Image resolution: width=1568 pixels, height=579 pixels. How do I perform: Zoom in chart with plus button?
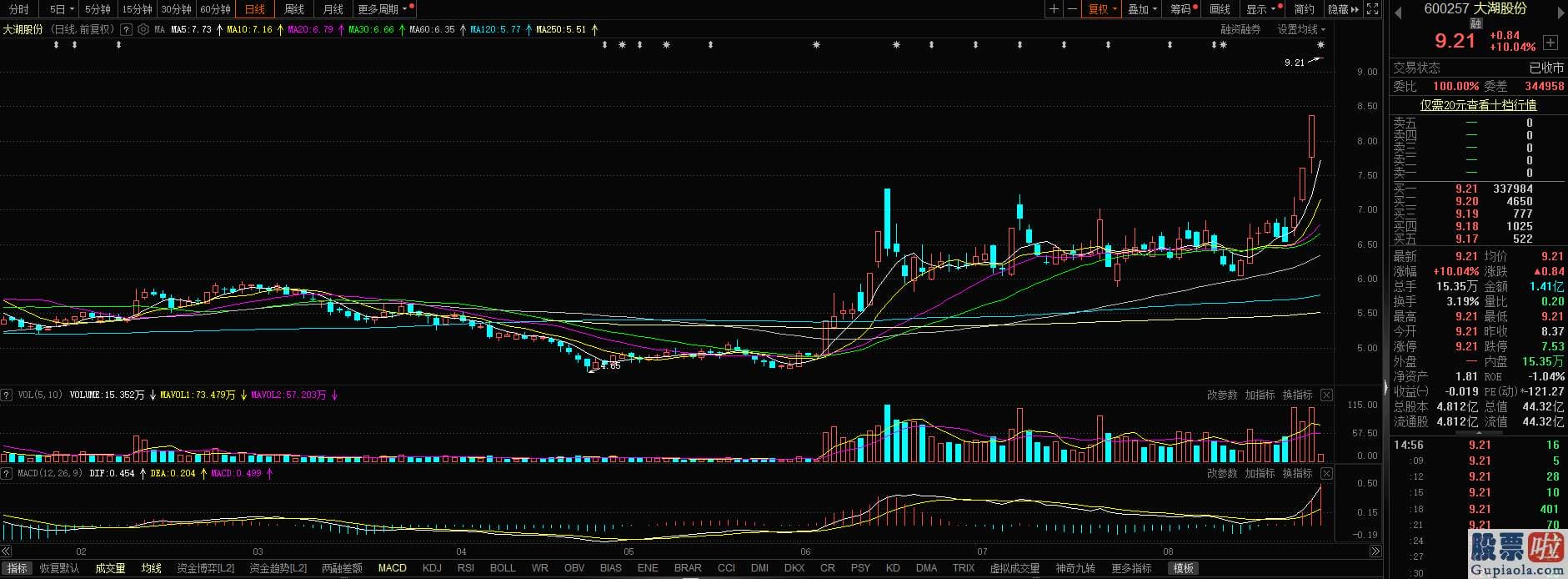[1055, 9]
